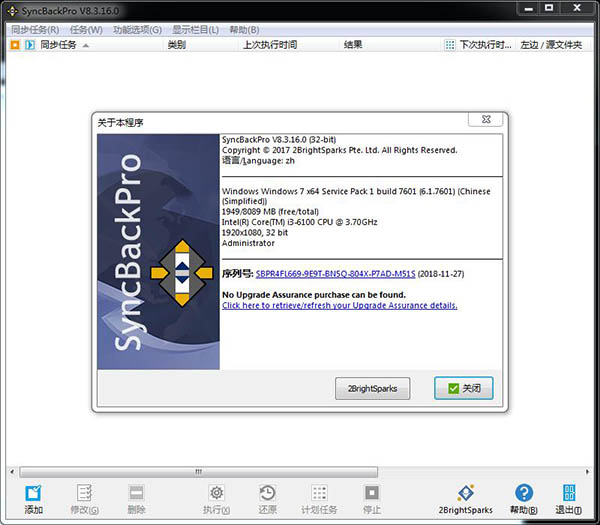Click the 帮助 (Help) question mark icon

pos(524,493)
